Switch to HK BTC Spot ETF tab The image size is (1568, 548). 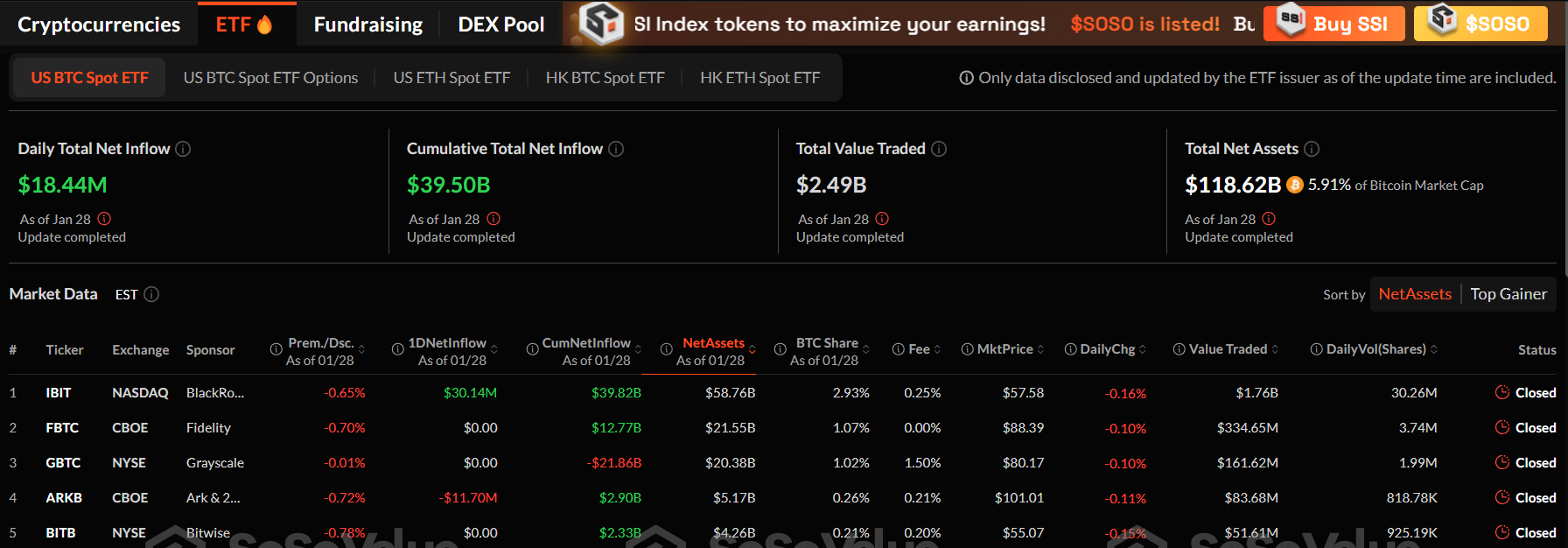tap(605, 78)
